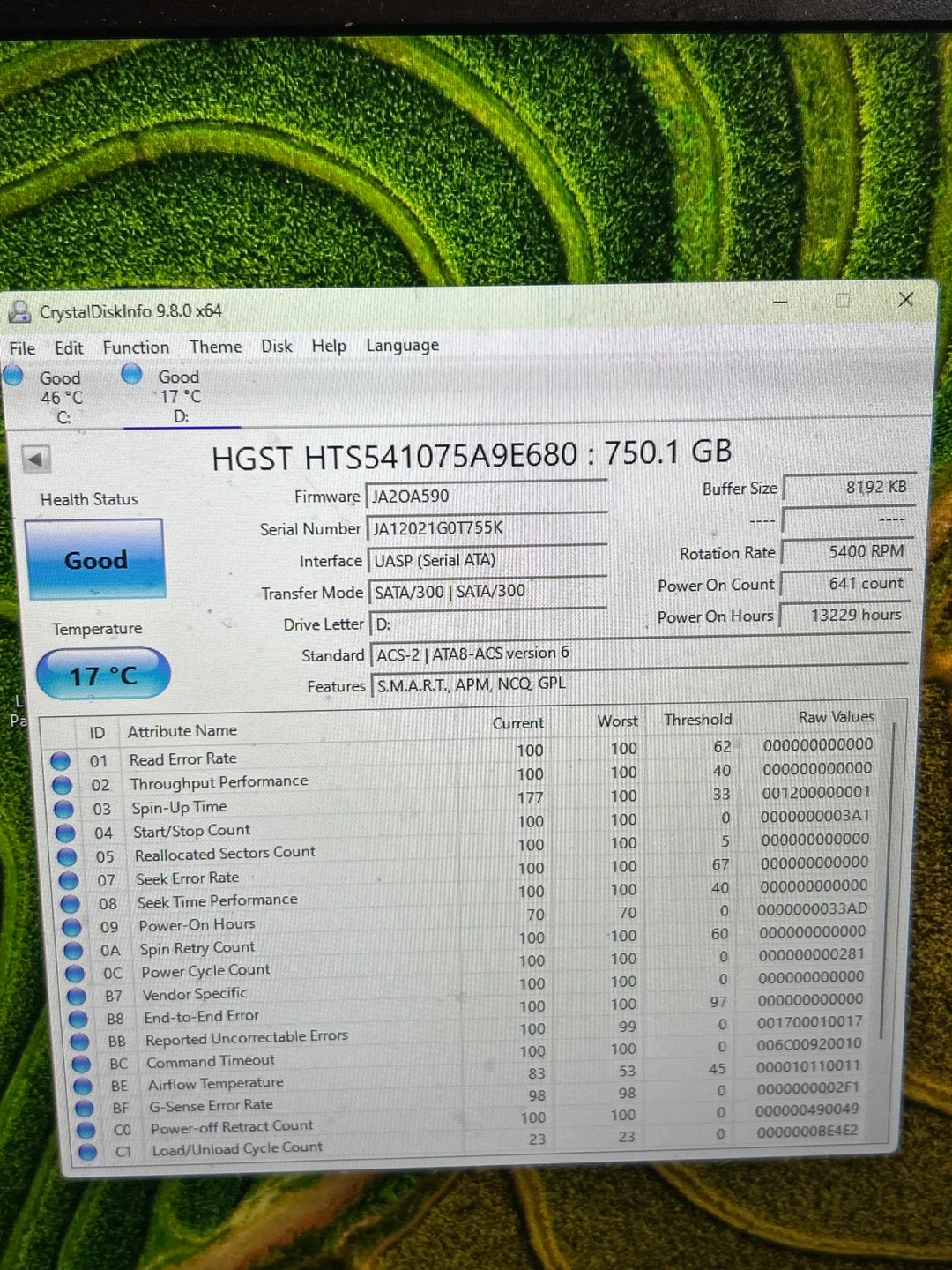Open the Edit menu
The width and height of the screenshot is (952, 1270).
coord(69,347)
